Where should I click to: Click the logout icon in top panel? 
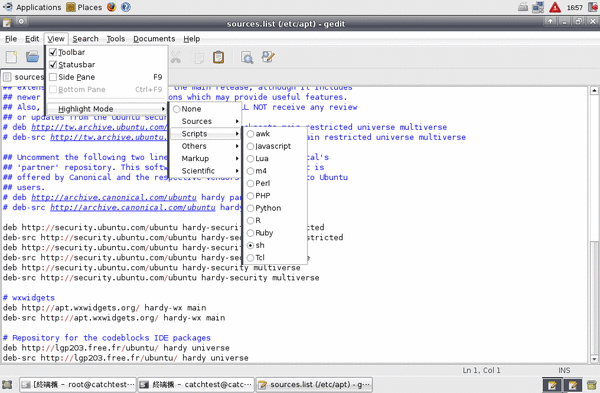click(x=593, y=7)
